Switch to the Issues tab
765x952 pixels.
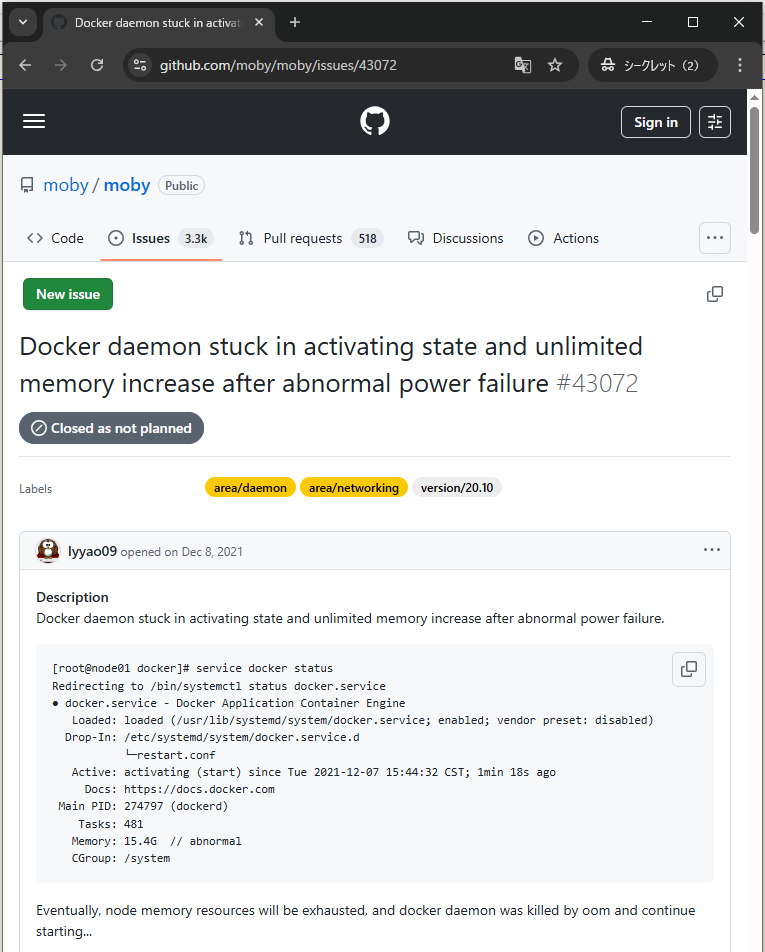(161, 238)
